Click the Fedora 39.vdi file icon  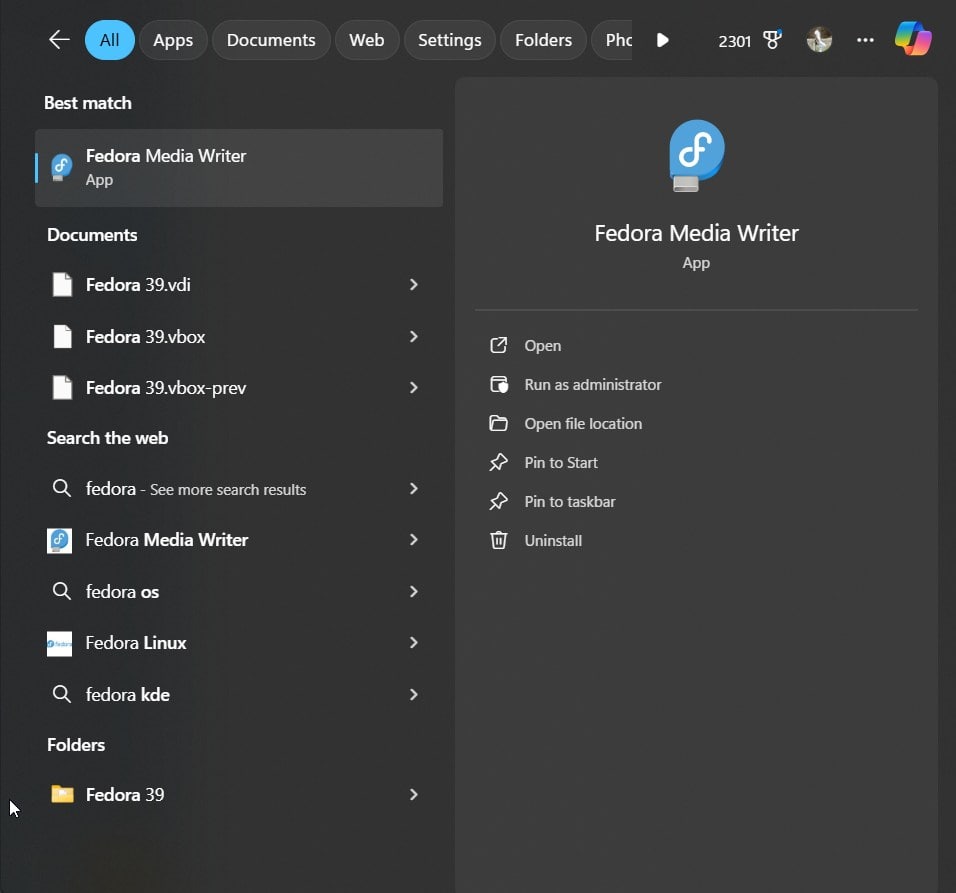pos(62,285)
